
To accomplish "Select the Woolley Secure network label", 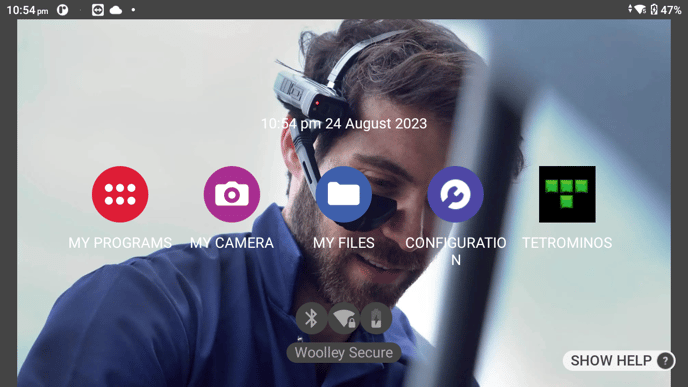I will (344, 352).
